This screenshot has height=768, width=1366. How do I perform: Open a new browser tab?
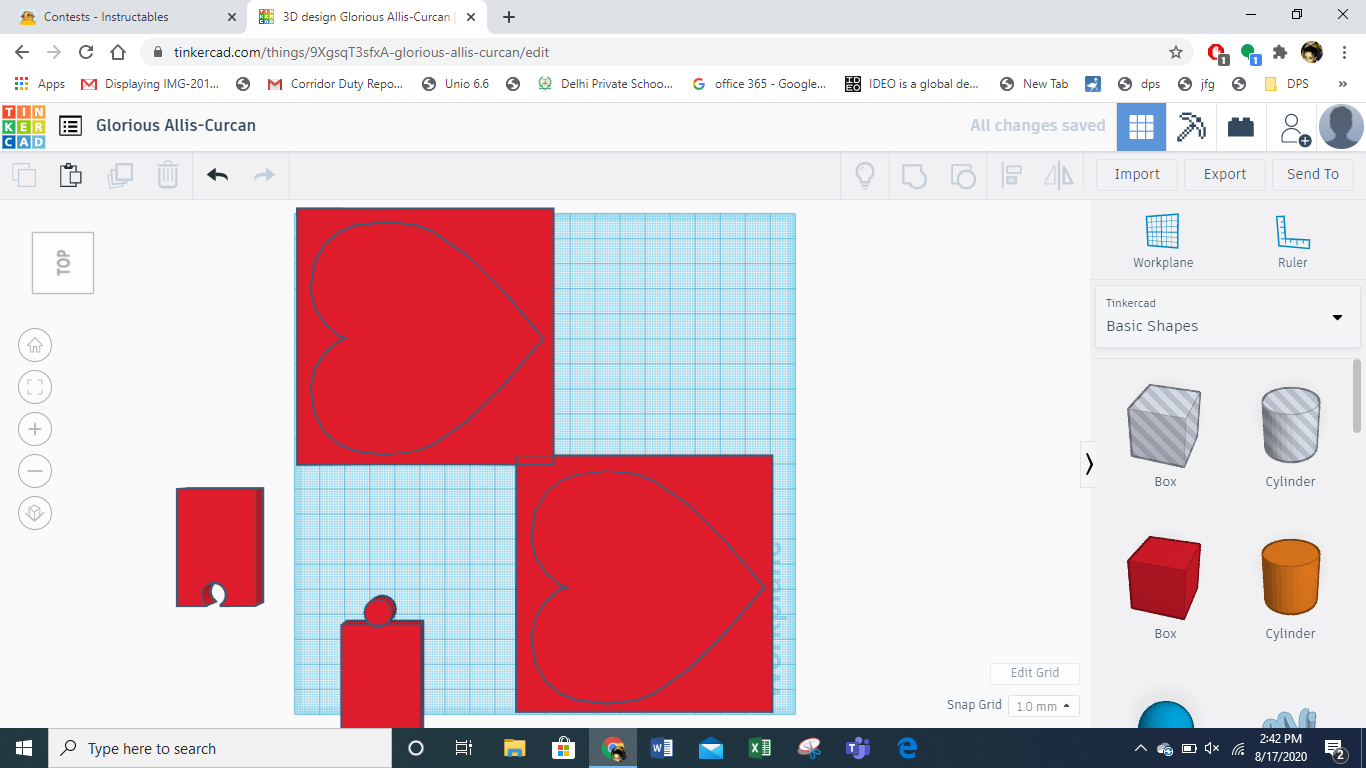(x=509, y=17)
